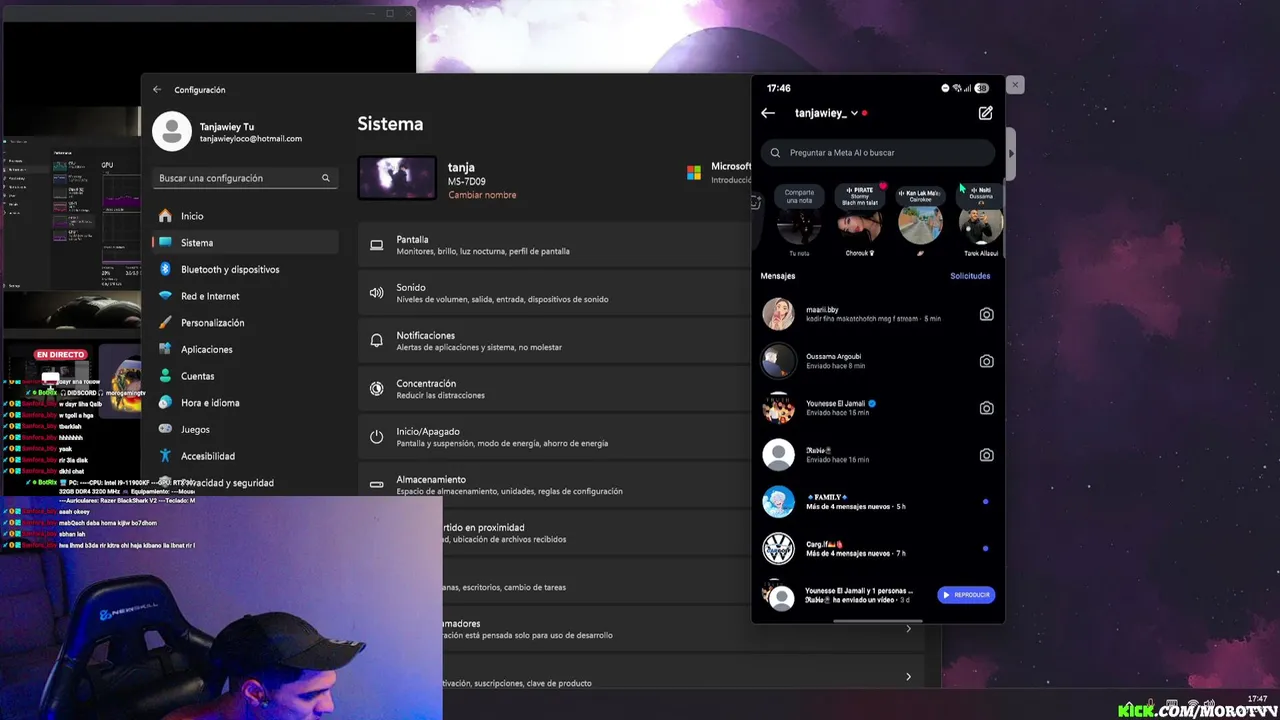Screen dimensions: 1280x720
Task: Open camera for the sixteen-minute chat
Action: (986, 455)
